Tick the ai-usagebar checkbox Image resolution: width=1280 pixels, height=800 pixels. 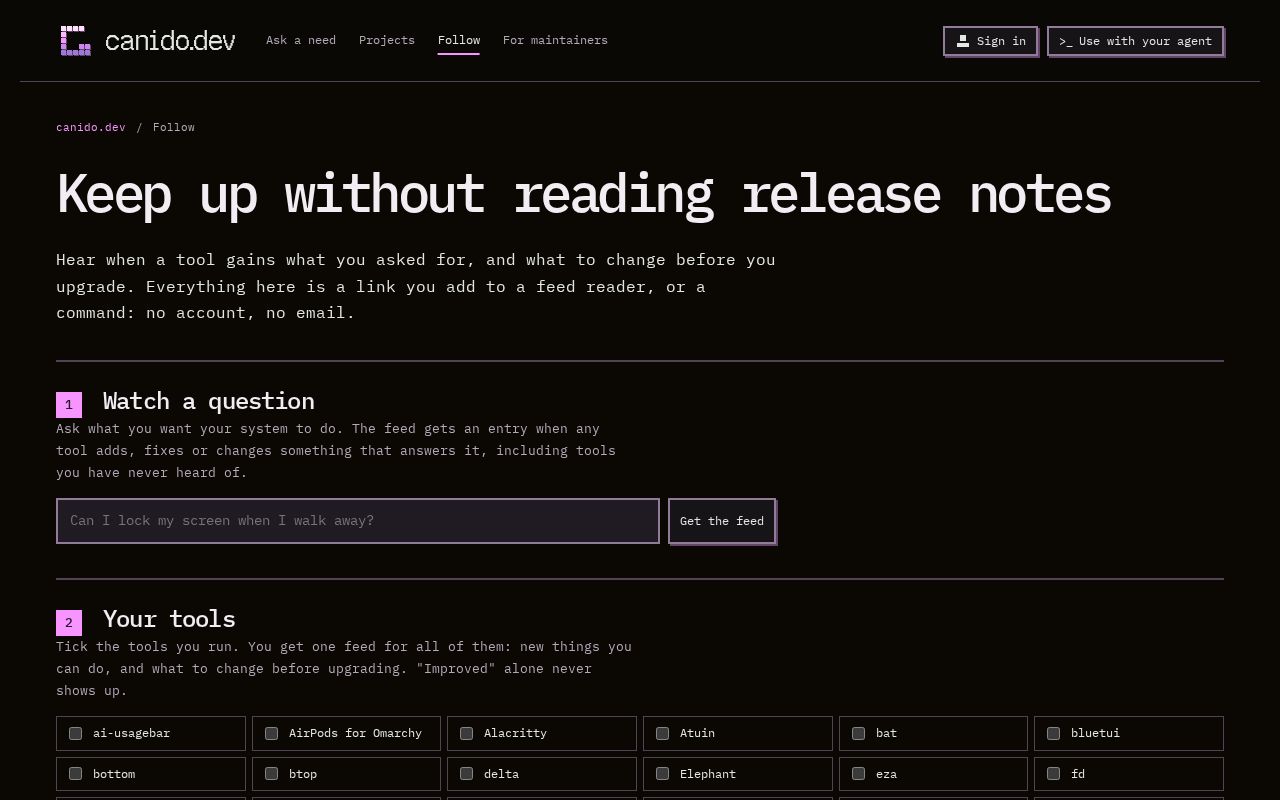pyautogui.click(x=75, y=733)
